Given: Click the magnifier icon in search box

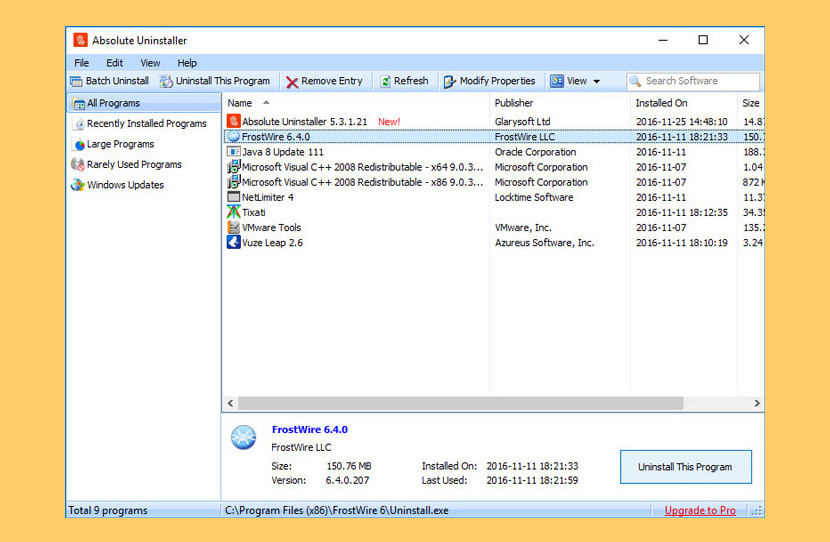Looking at the screenshot, I should click(x=635, y=82).
